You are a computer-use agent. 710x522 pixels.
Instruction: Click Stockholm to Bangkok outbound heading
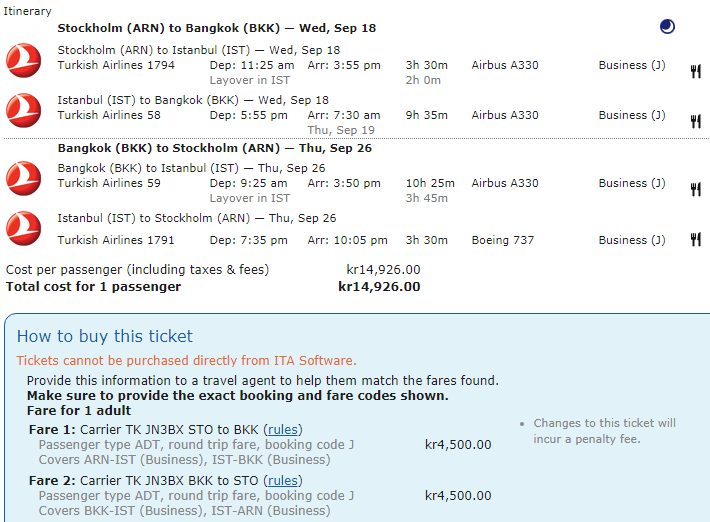pyautogui.click(x=216, y=28)
